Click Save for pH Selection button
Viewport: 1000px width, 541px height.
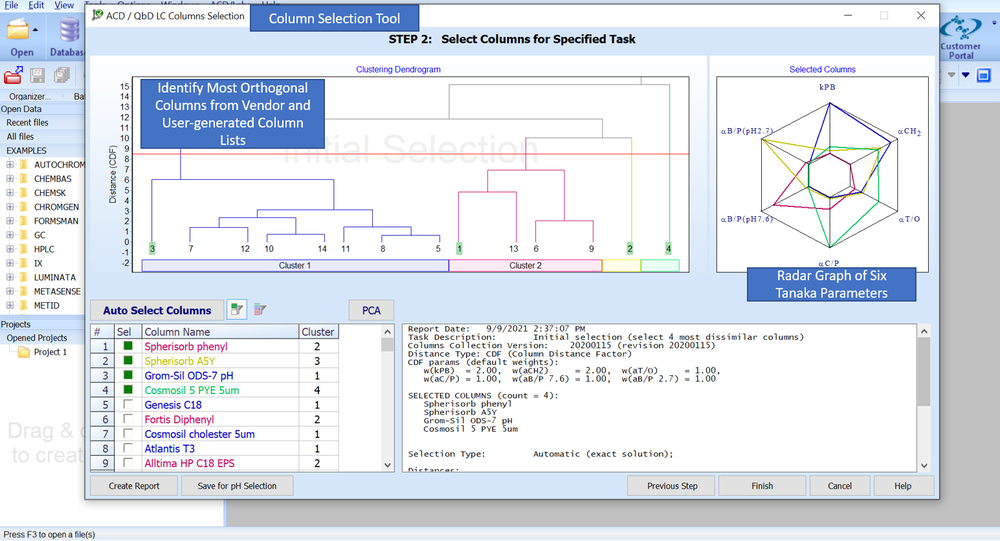pos(237,485)
